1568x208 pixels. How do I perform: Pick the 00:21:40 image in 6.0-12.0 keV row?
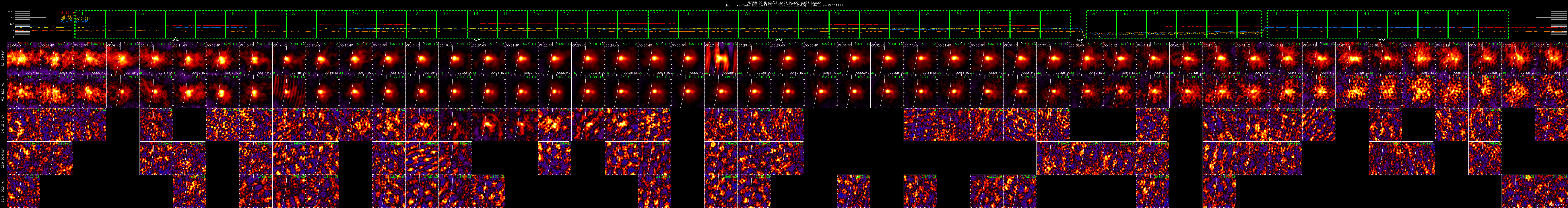coord(522,92)
